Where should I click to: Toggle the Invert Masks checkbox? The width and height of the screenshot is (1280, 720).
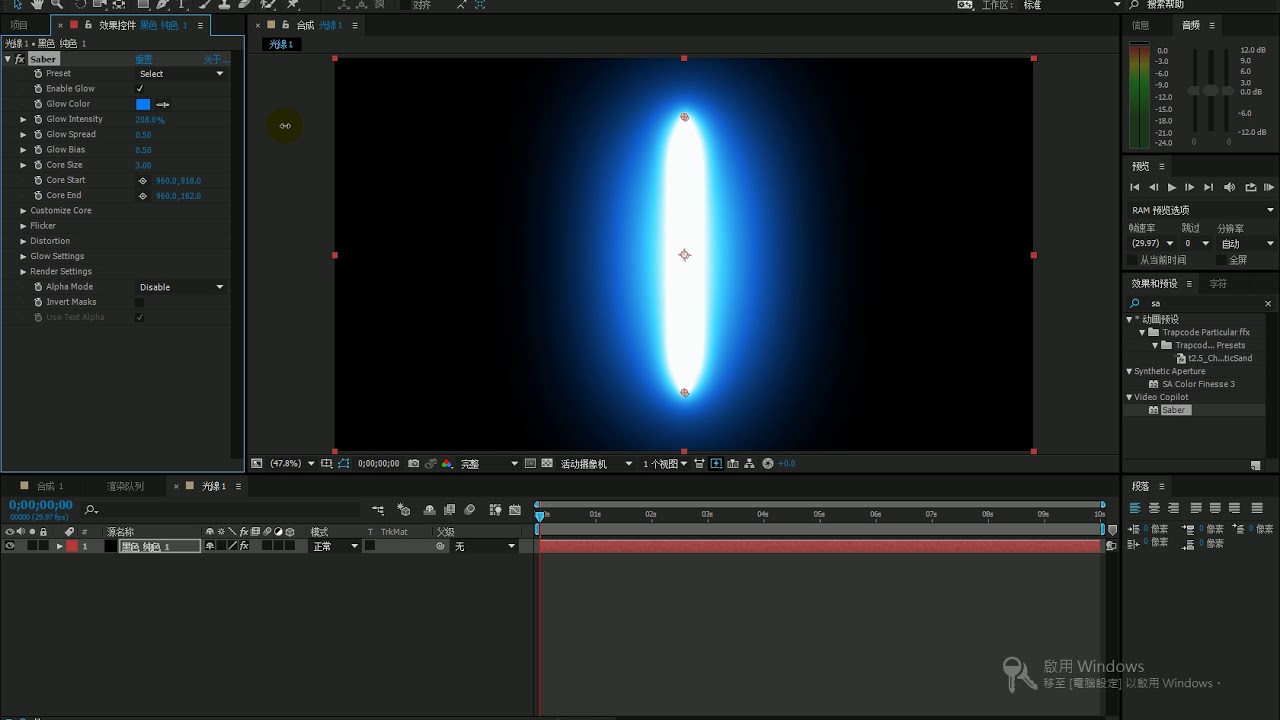click(140, 302)
